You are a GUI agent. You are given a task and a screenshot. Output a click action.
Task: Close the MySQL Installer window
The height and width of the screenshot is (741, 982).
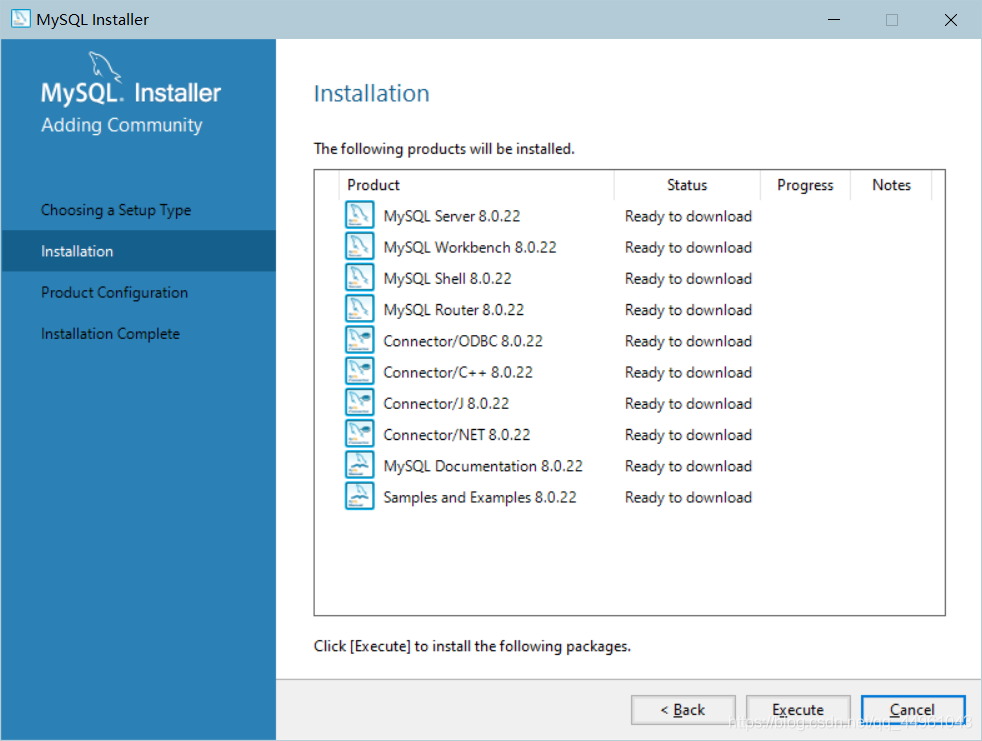(951, 19)
